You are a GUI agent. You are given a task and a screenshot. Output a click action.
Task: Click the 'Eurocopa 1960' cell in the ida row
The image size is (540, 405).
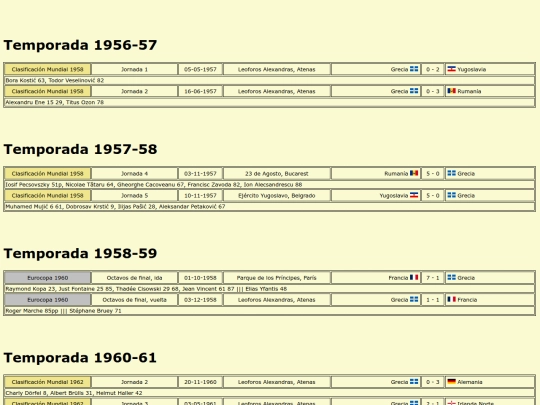coord(48,278)
